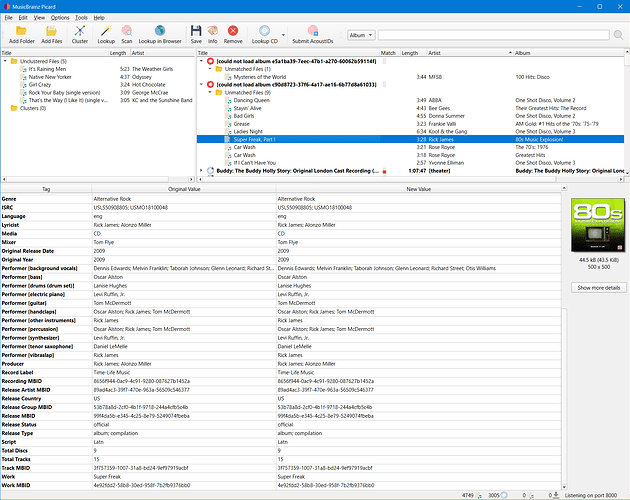The width and height of the screenshot is (630, 500).
Task: Click the Match column header
Action: [x=388, y=53]
